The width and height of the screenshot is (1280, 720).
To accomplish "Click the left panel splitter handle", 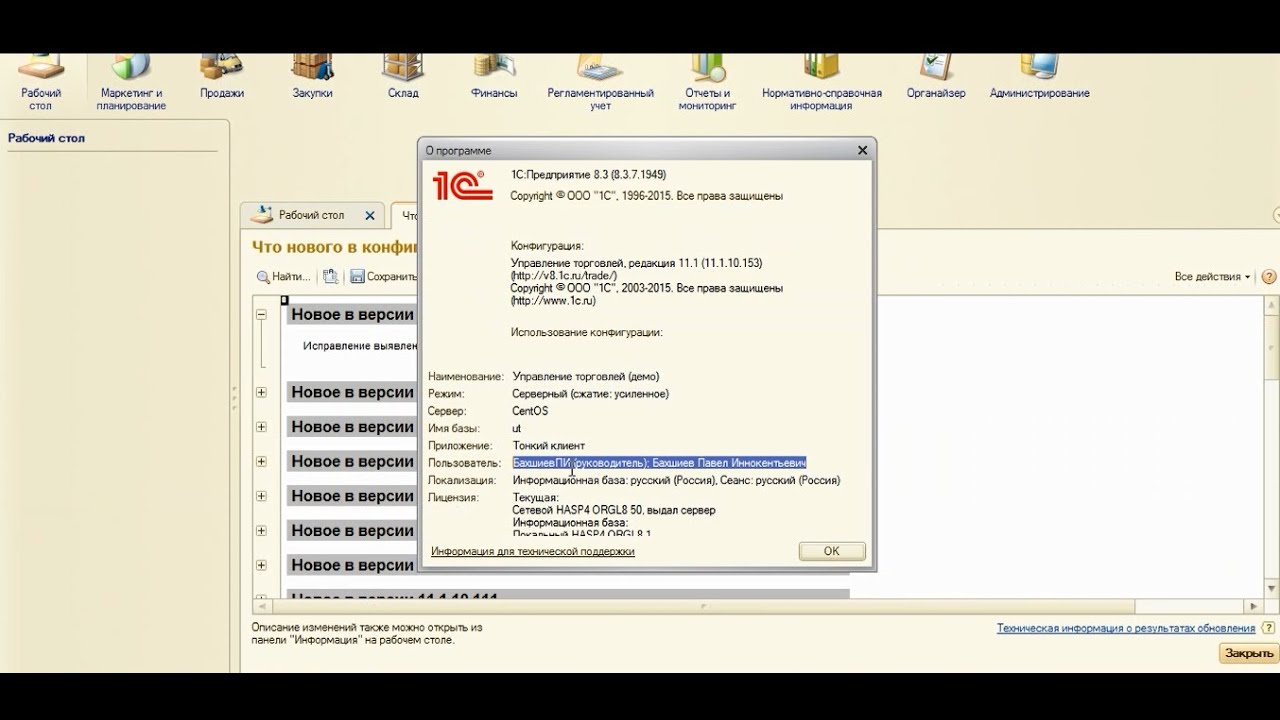I will [x=234, y=396].
